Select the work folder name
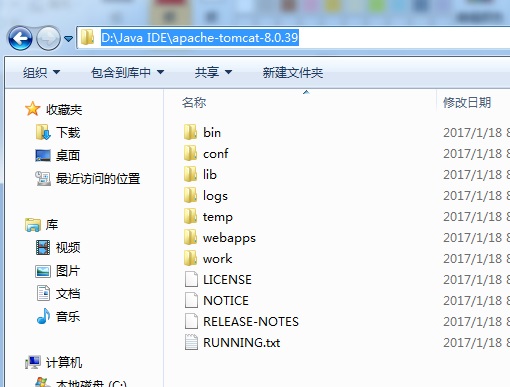 pos(217,259)
